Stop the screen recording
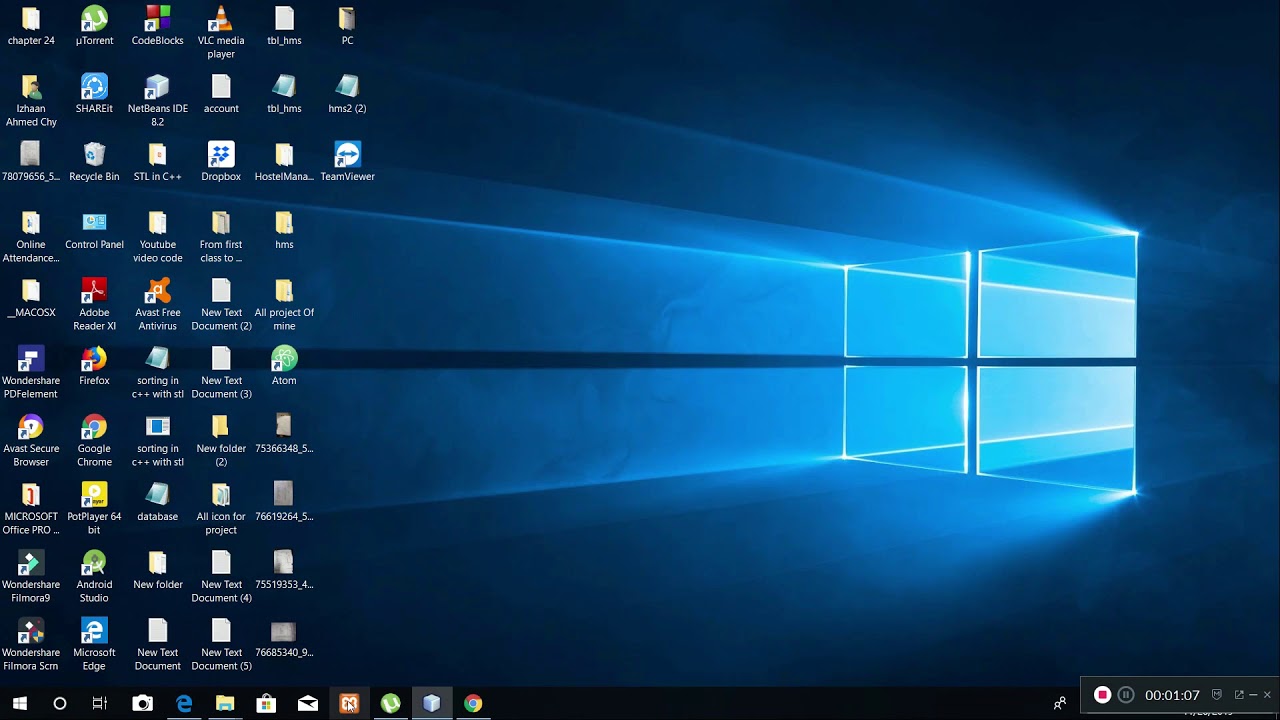1280x720 pixels. (1102, 695)
